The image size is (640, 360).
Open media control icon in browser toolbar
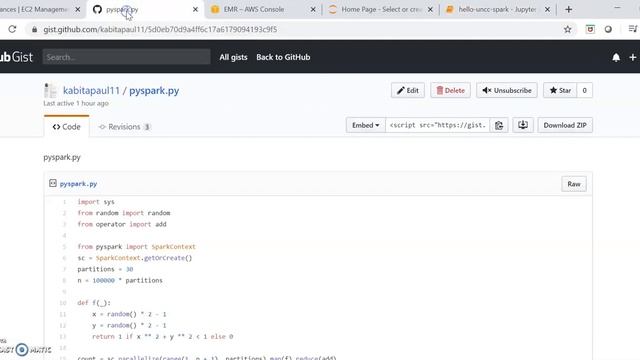pyautogui.click(x=633, y=29)
